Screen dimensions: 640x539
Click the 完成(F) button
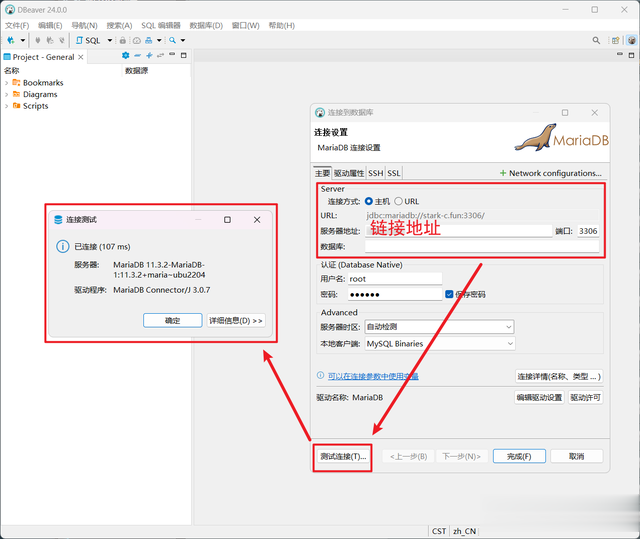[x=519, y=456]
